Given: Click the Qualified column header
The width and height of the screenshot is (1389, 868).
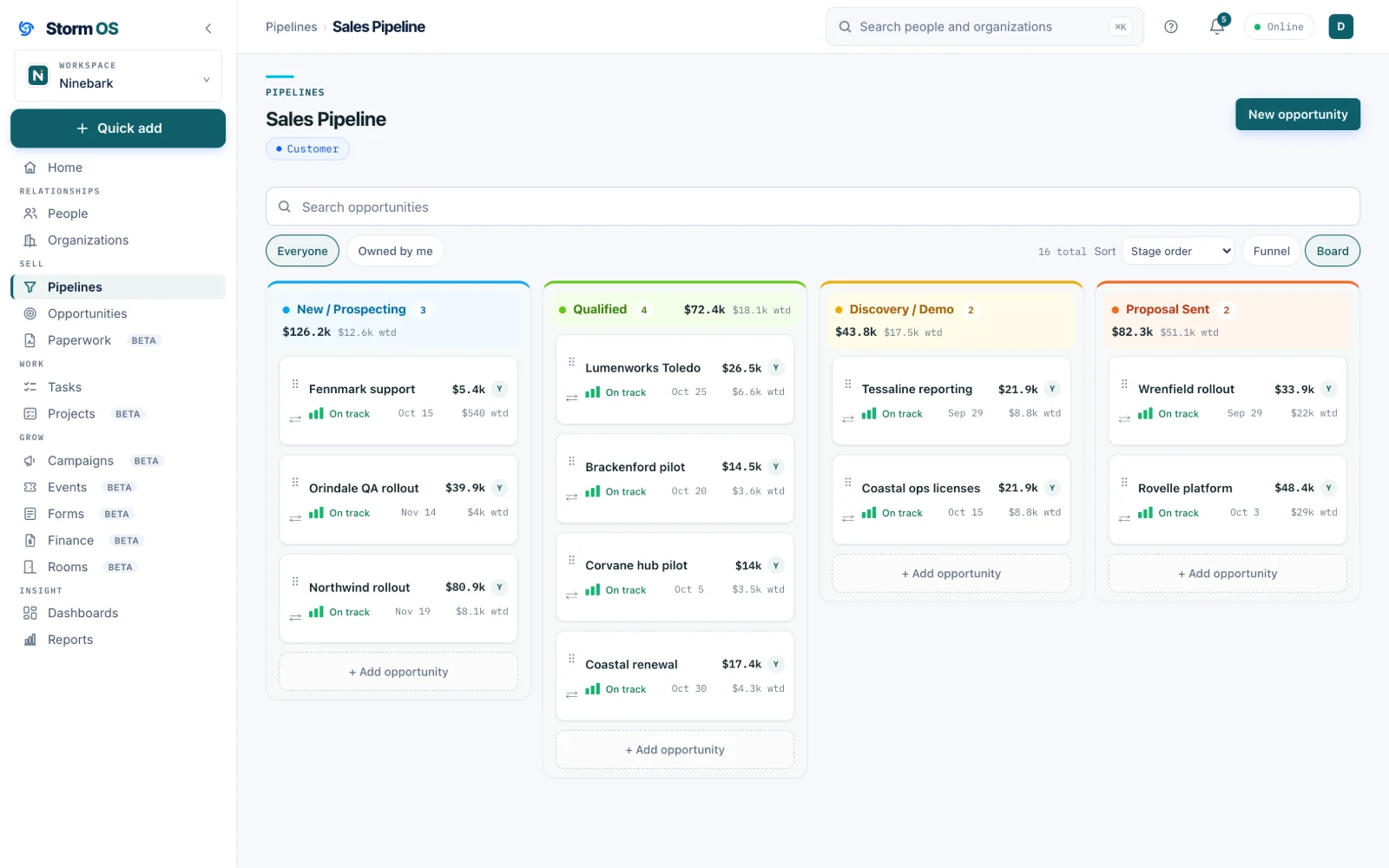Looking at the screenshot, I should pyautogui.click(x=675, y=310).
